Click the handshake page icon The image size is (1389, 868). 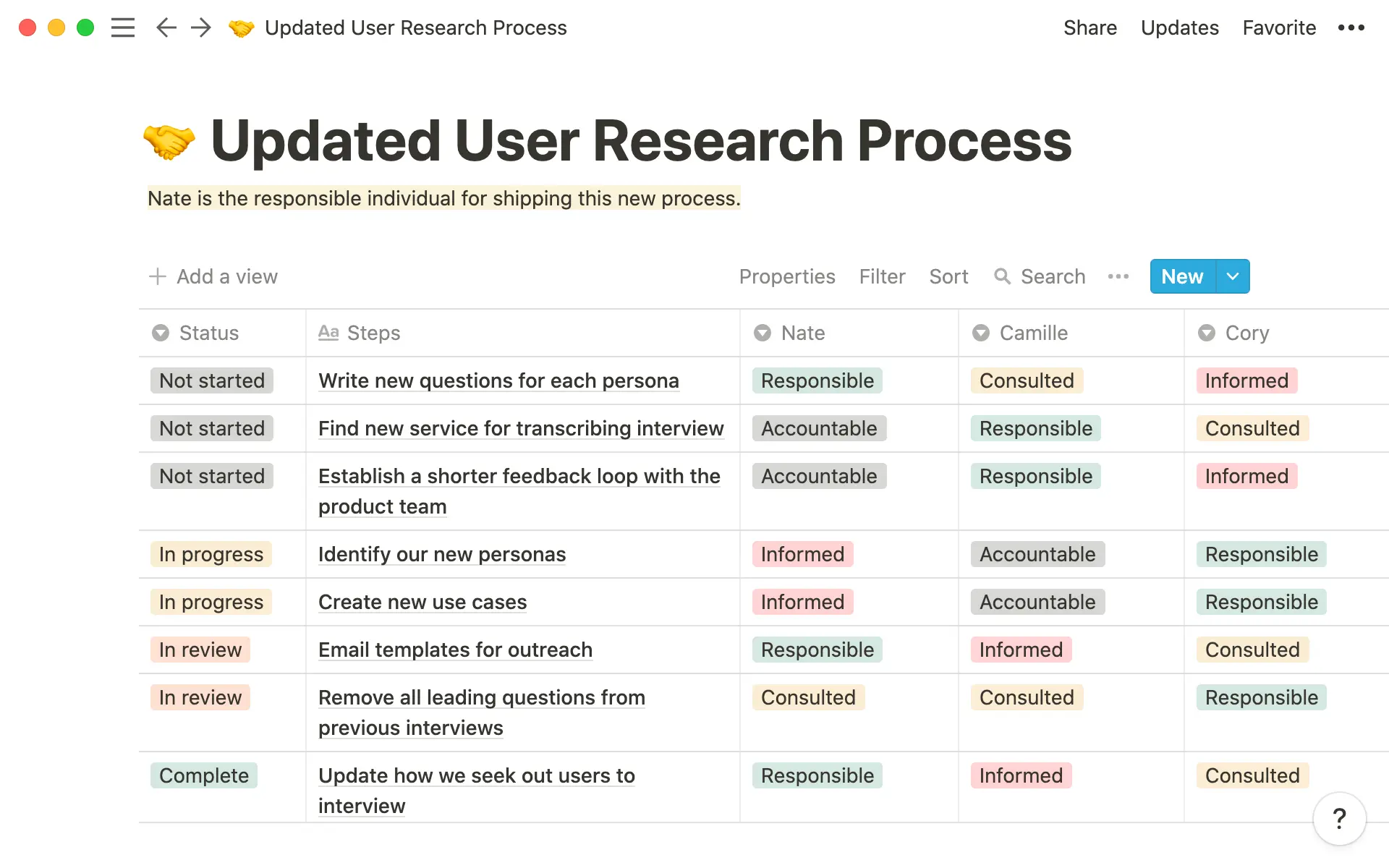(242, 27)
